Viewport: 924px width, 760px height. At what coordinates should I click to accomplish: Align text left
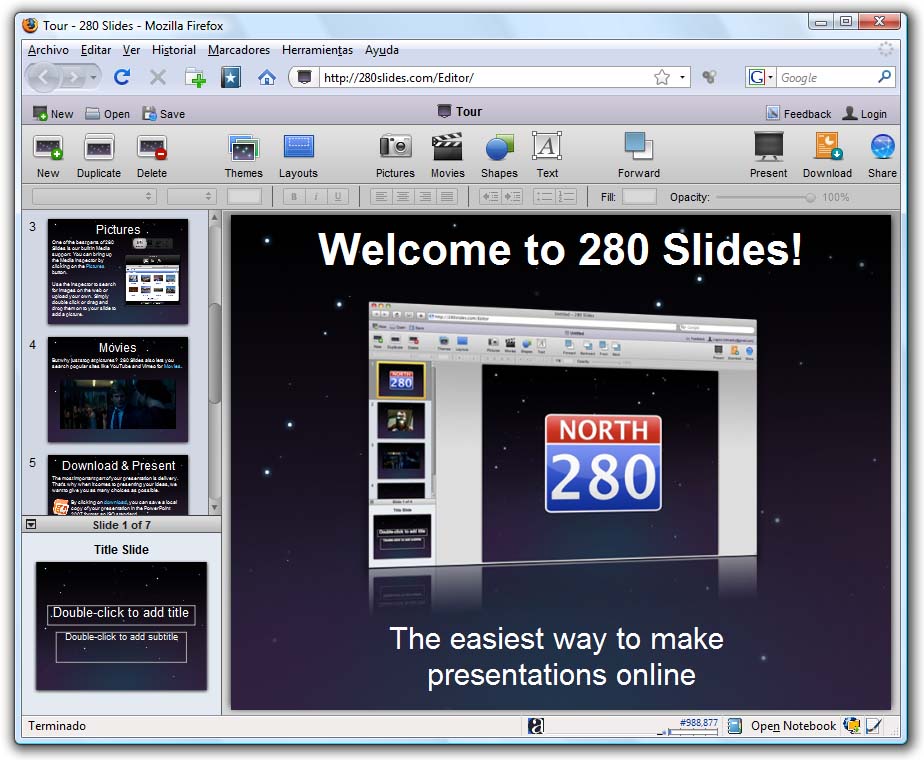[381, 197]
